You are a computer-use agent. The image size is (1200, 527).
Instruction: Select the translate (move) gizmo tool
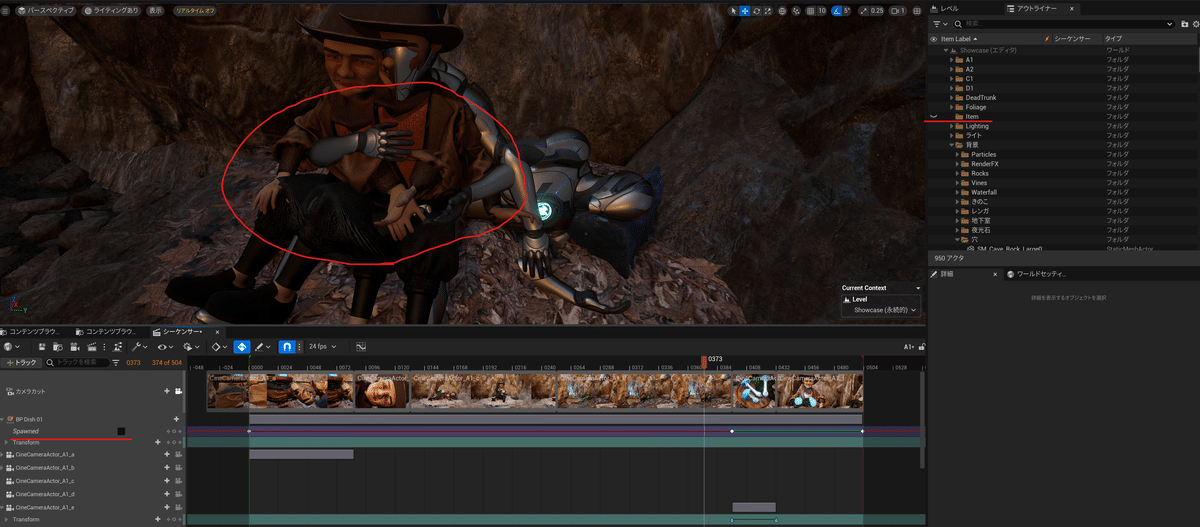[745, 11]
